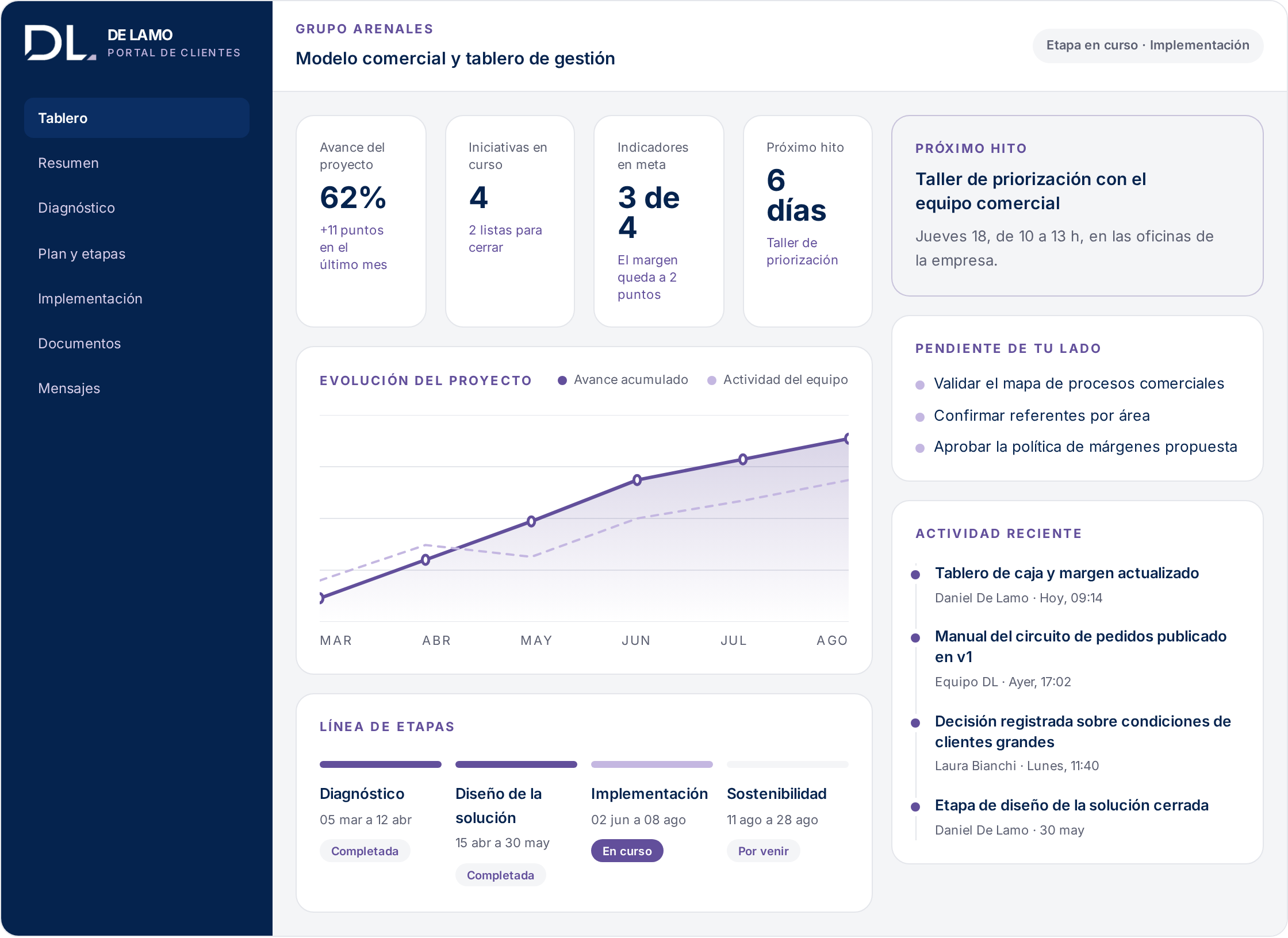
Task: Click the Diagnóstico stage progress bar
Action: pos(381,764)
